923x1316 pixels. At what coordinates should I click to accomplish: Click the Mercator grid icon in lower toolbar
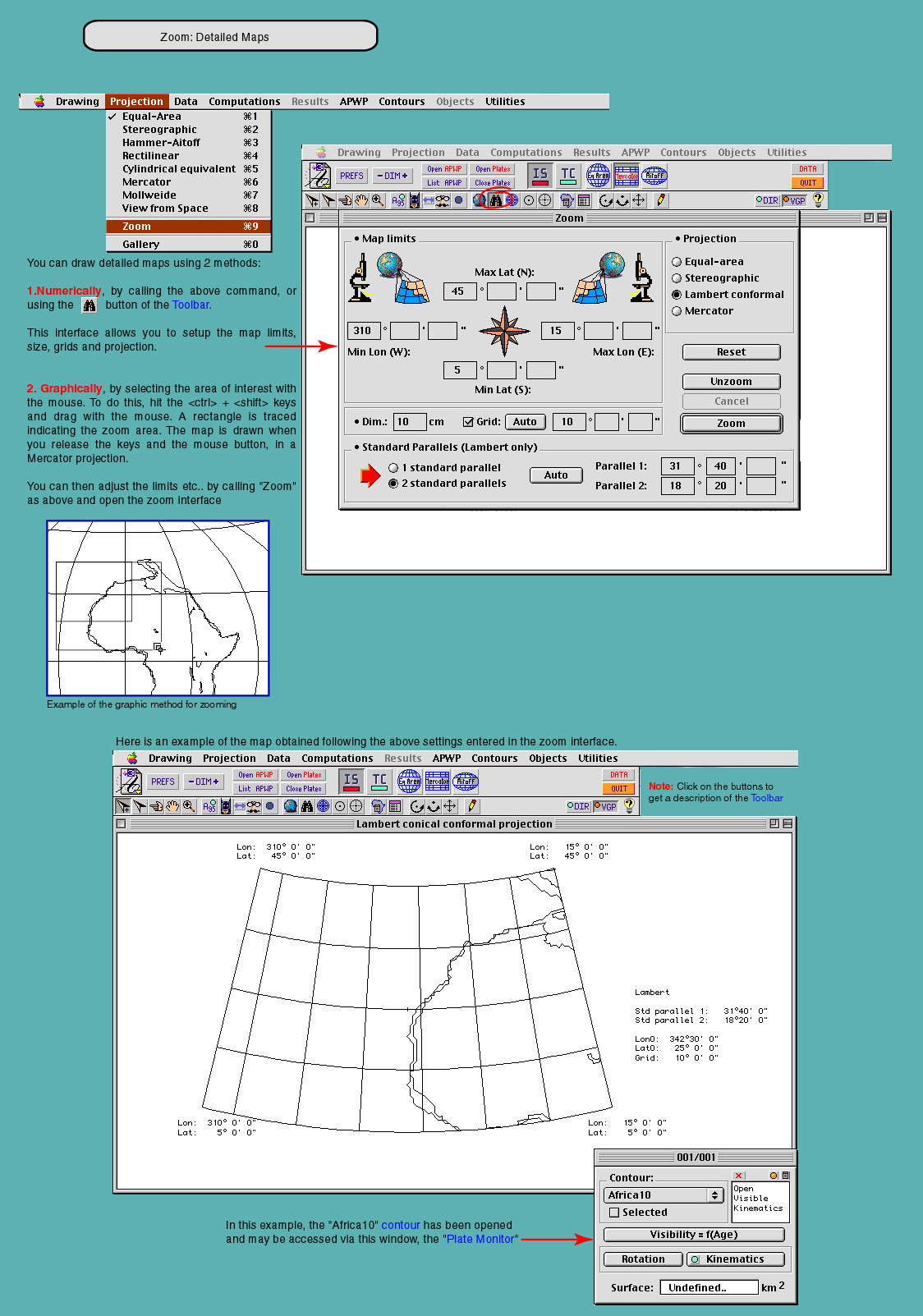437,781
